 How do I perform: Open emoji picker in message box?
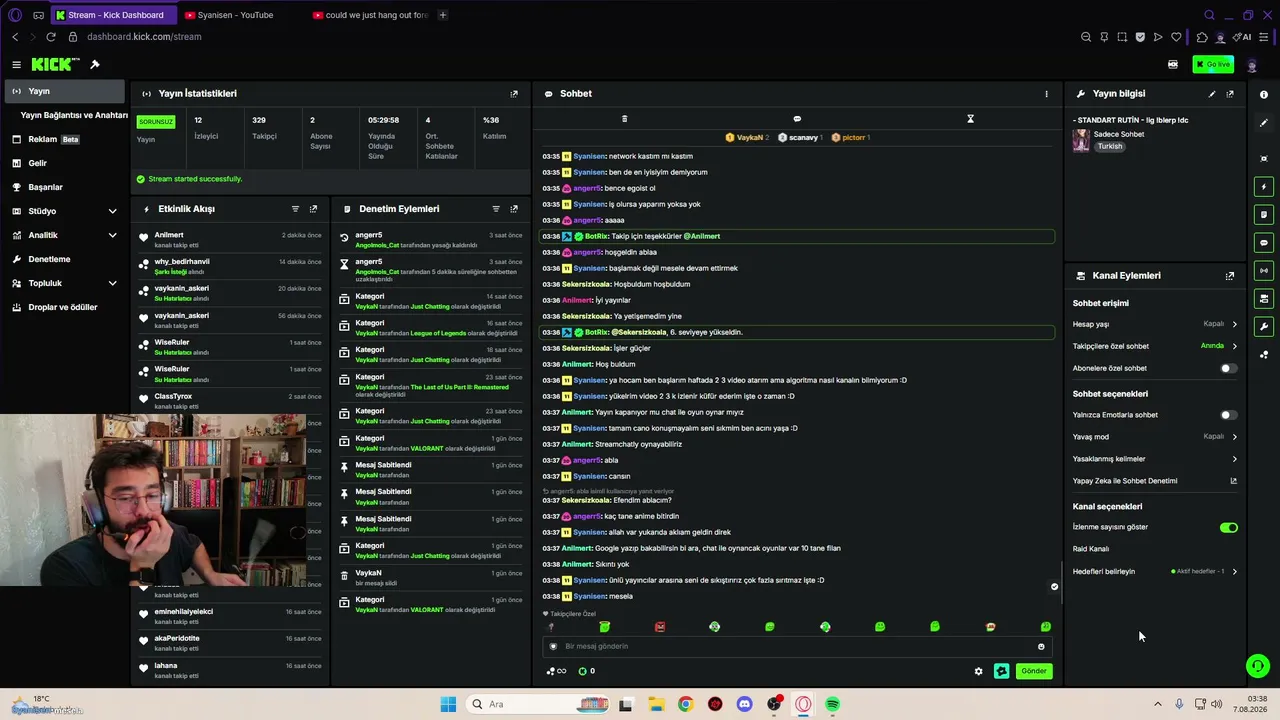[1041, 647]
